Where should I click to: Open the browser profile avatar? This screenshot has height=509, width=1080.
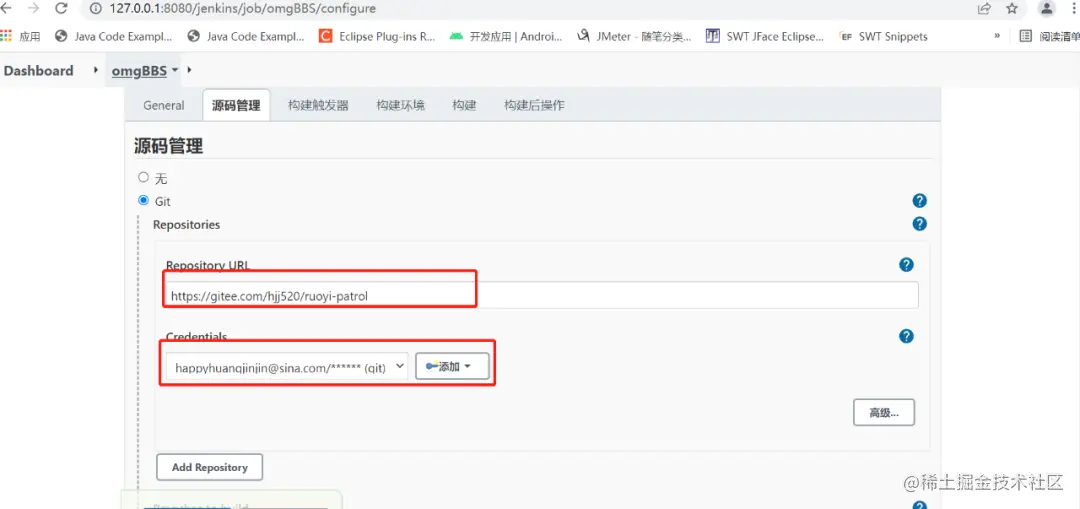[1046, 8]
